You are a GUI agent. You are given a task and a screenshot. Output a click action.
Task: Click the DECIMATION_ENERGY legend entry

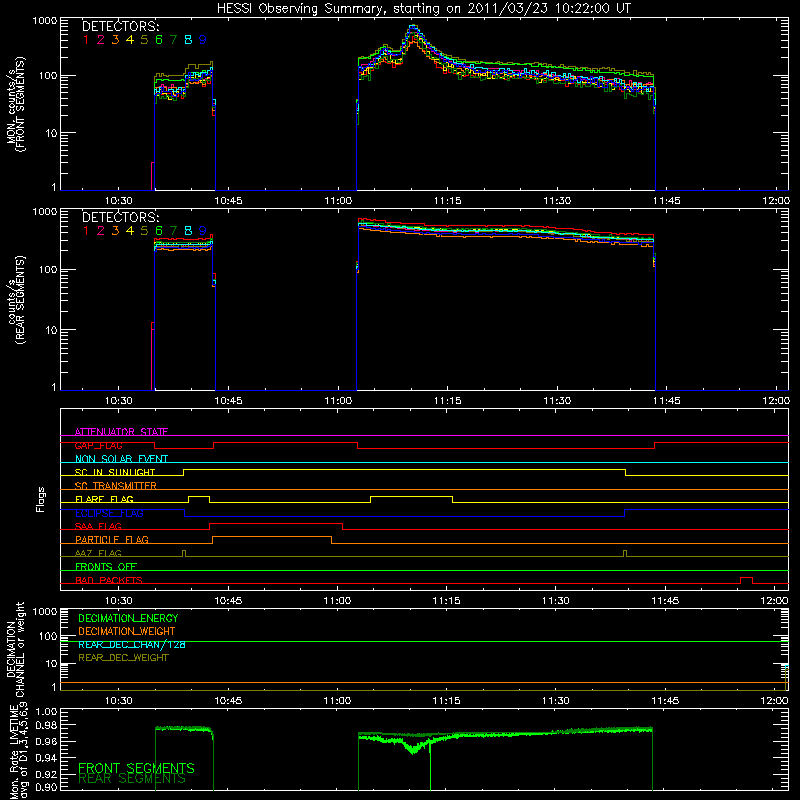[x=128, y=618]
